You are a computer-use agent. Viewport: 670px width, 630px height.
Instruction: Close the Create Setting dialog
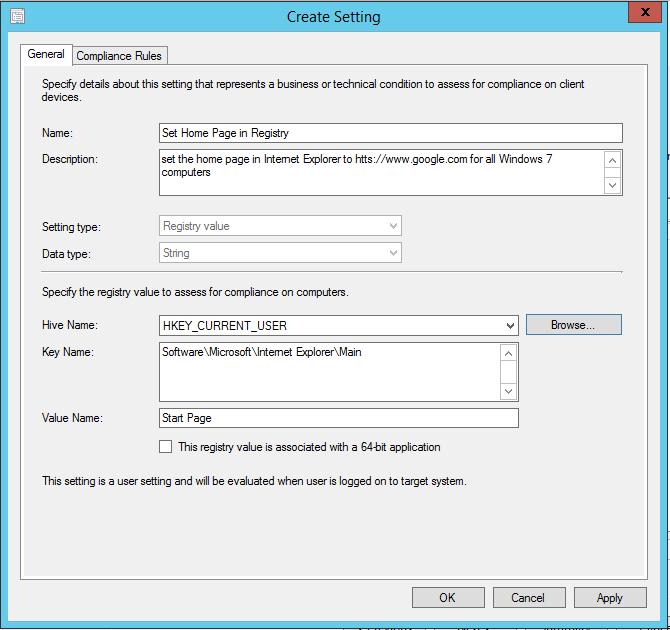(645, 12)
